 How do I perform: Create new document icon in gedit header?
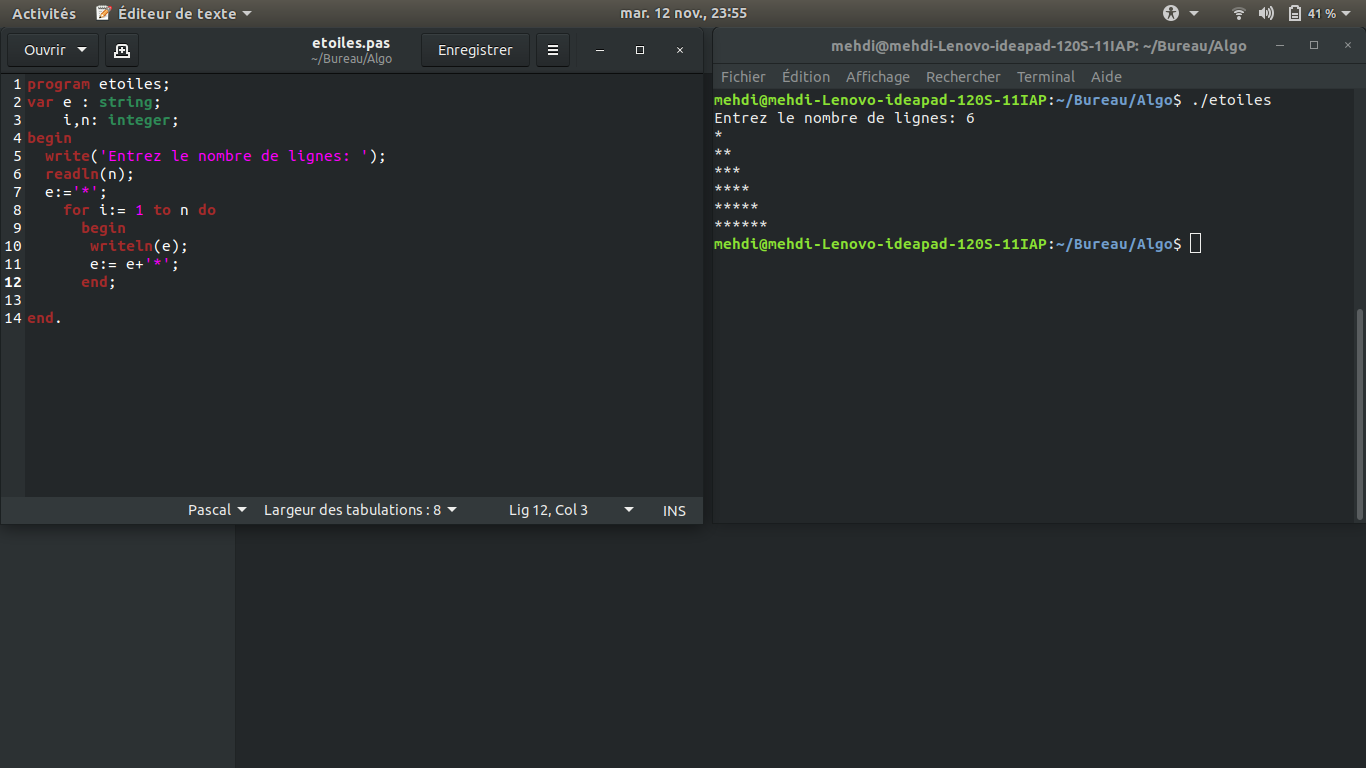pos(122,50)
